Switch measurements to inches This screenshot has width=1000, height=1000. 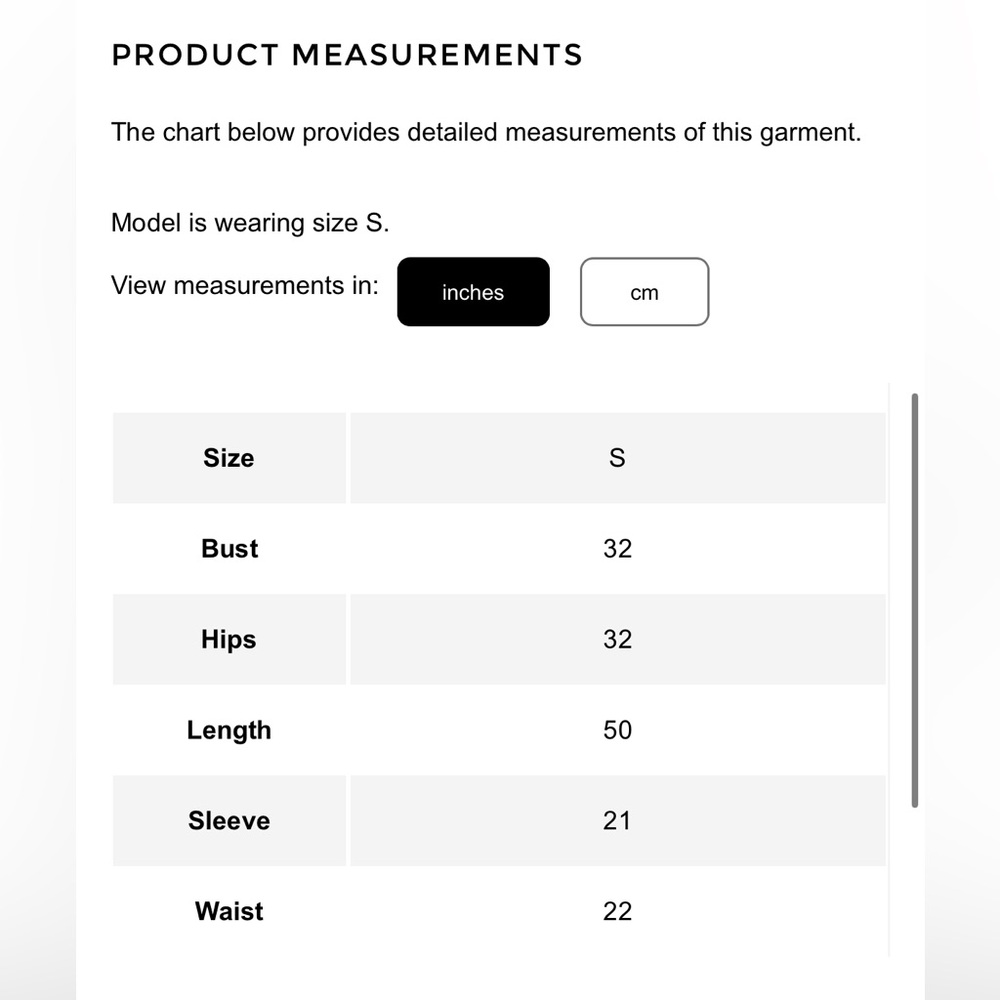coord(473,292)
